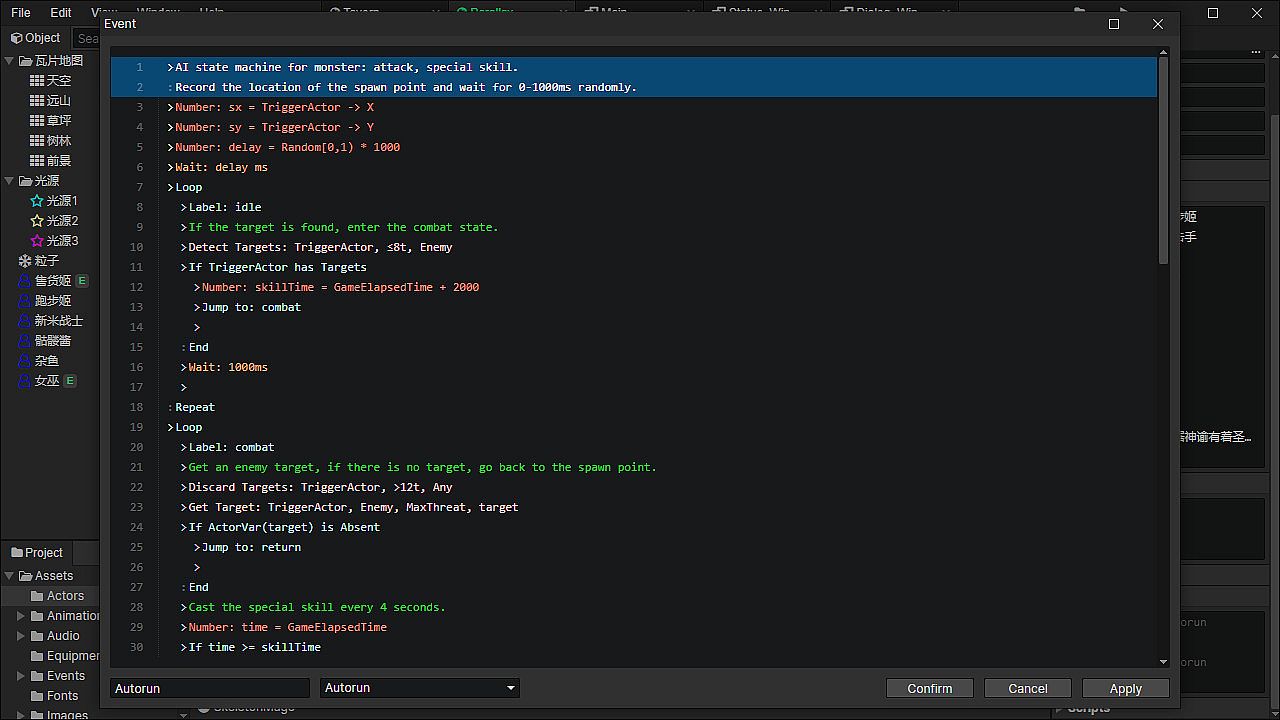Image resolution: width=1280 pixels, height=720 pixels.
Task: Click the actor icon beside 新米战士
Action: (25, 321)
